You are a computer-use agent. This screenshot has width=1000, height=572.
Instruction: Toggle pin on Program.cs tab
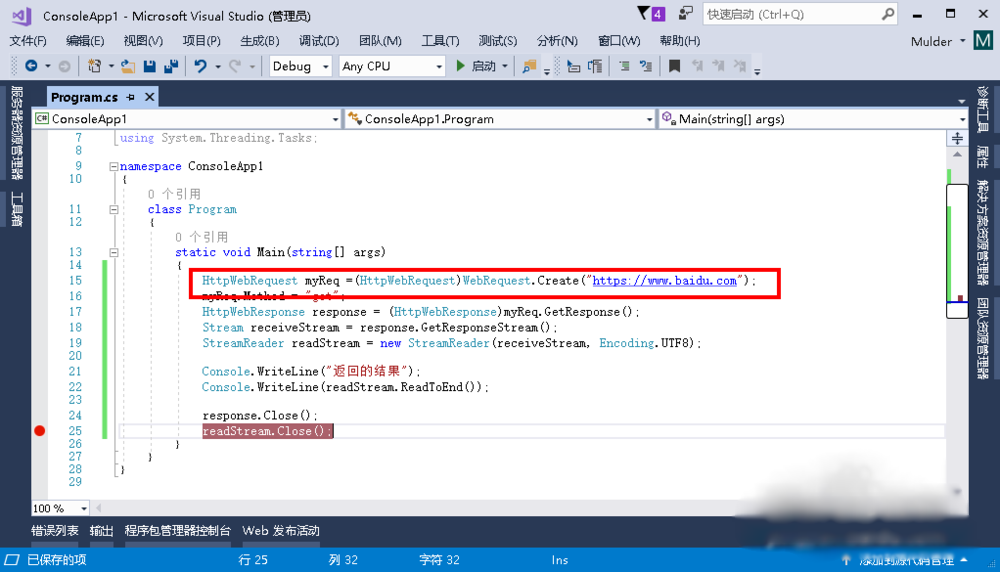pos(131,97)
